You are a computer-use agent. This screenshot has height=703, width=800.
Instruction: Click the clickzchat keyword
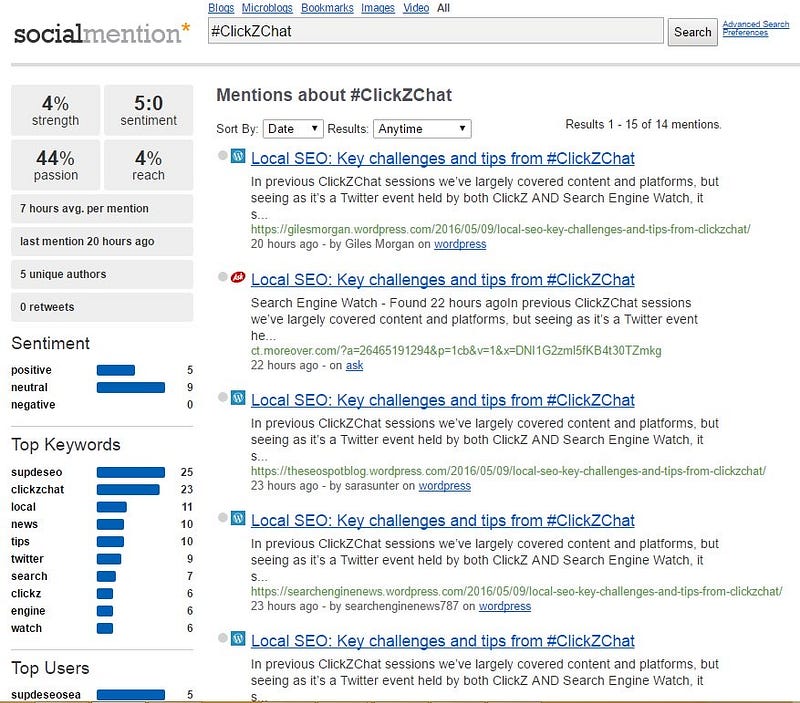coord(38,489)
